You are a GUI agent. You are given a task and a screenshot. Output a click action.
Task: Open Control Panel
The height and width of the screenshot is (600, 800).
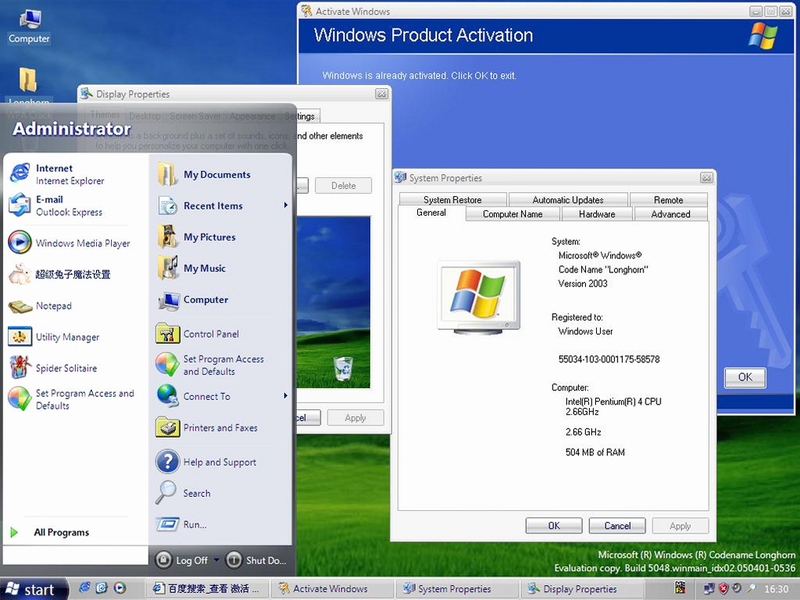[198, 334]
